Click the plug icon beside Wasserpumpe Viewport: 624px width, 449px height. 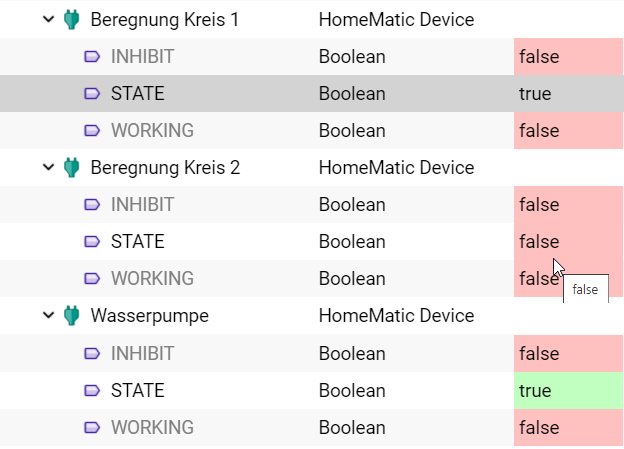(70, 316)
